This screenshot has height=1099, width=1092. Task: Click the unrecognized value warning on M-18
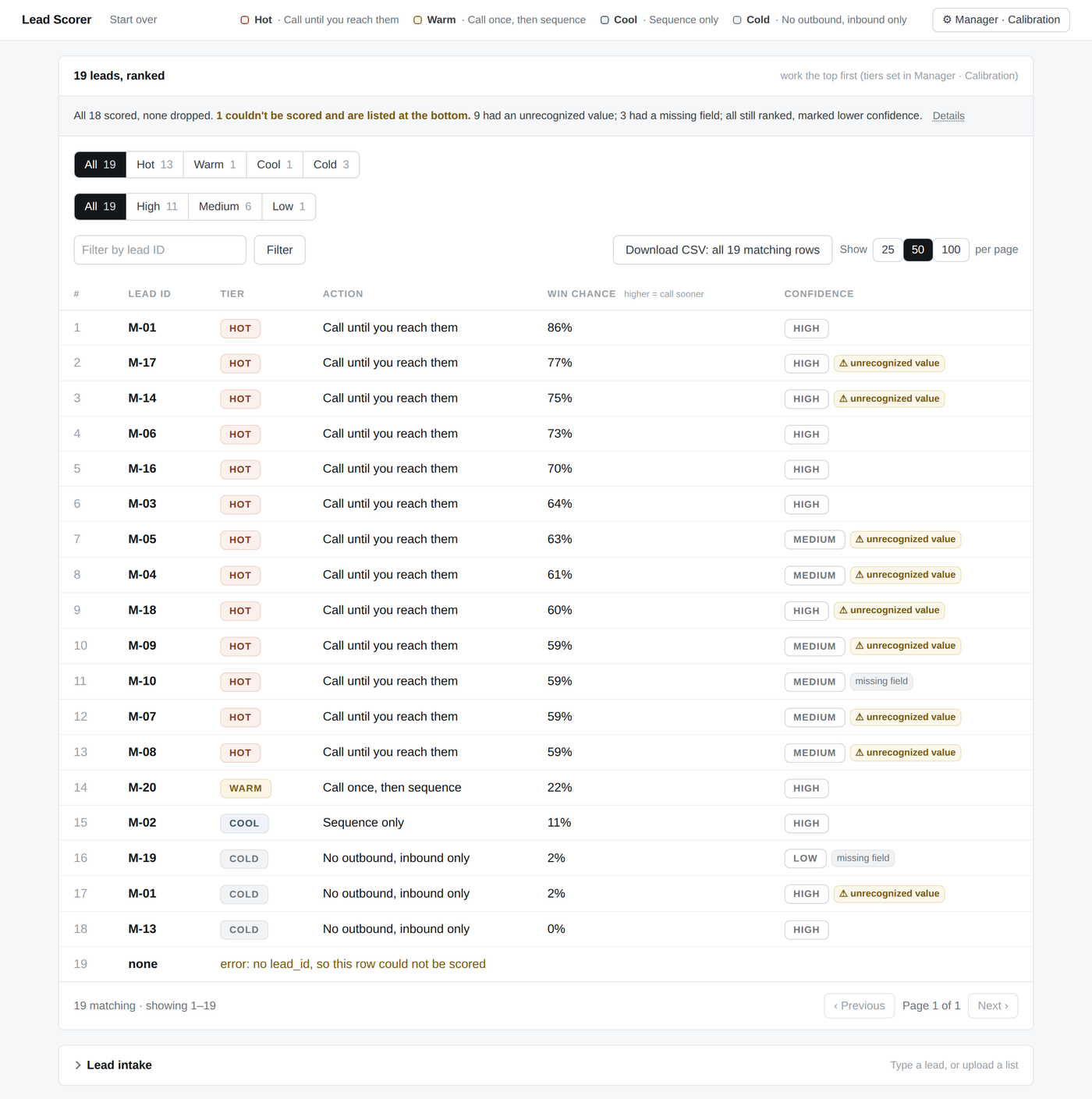pos(889,611)
